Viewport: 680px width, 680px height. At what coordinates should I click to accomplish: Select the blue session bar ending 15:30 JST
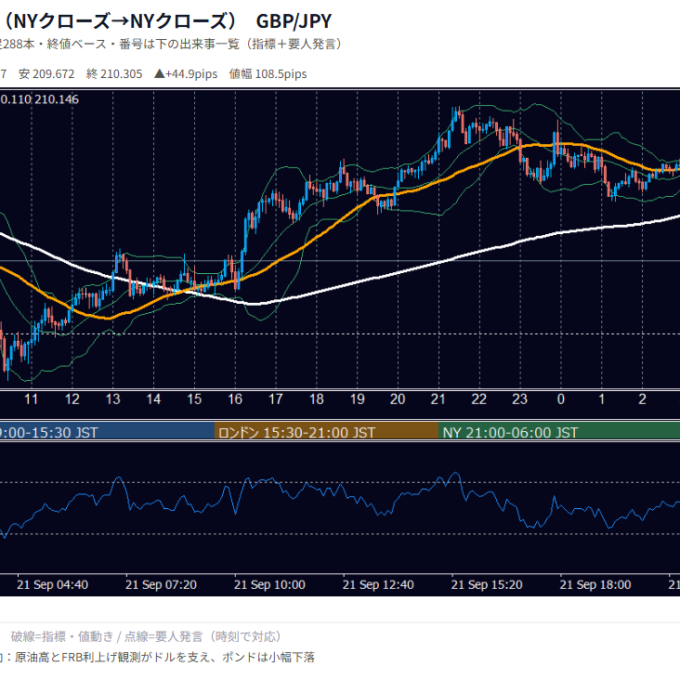[107, 432]
